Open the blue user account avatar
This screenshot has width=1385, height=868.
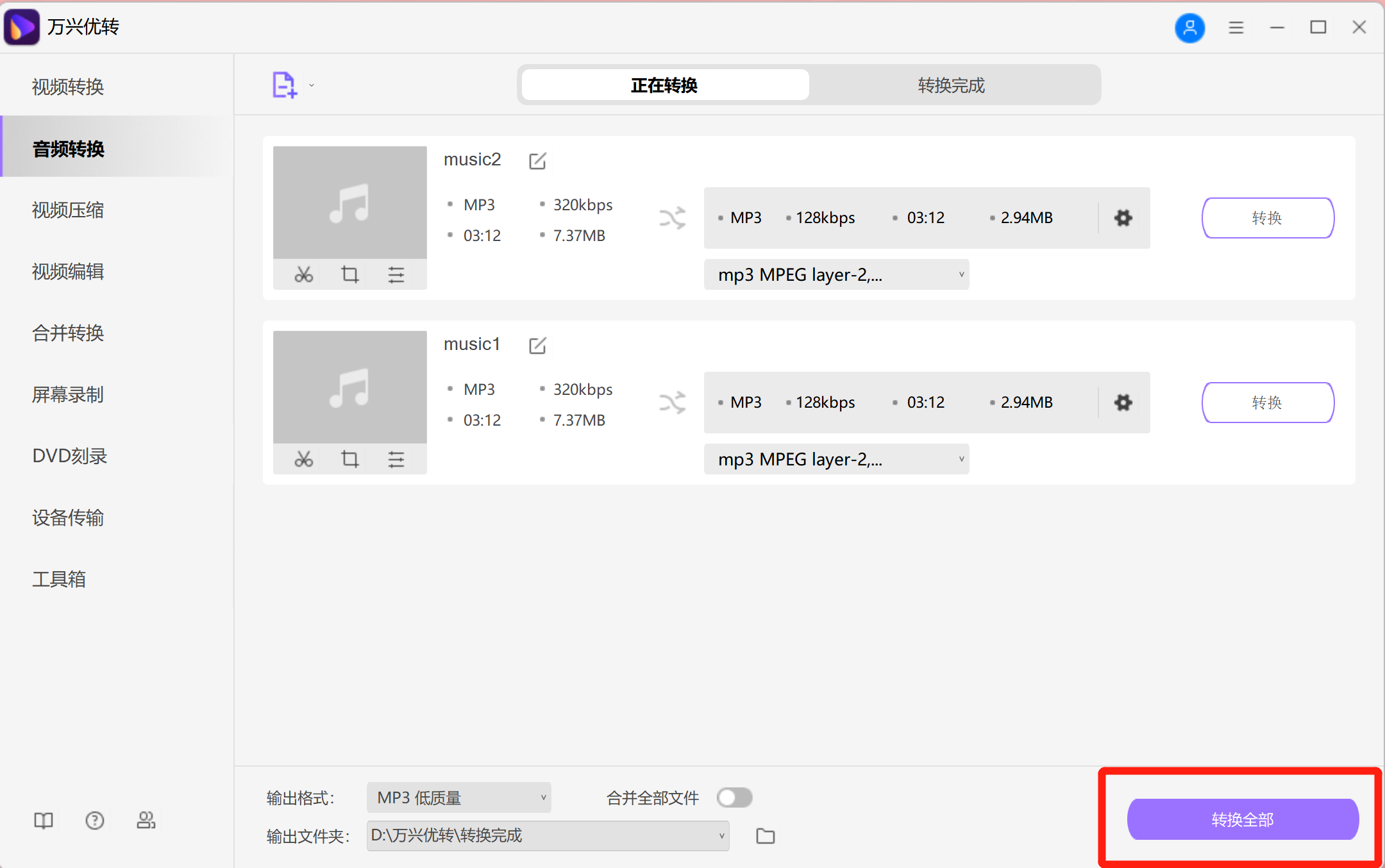point(1189,28)
